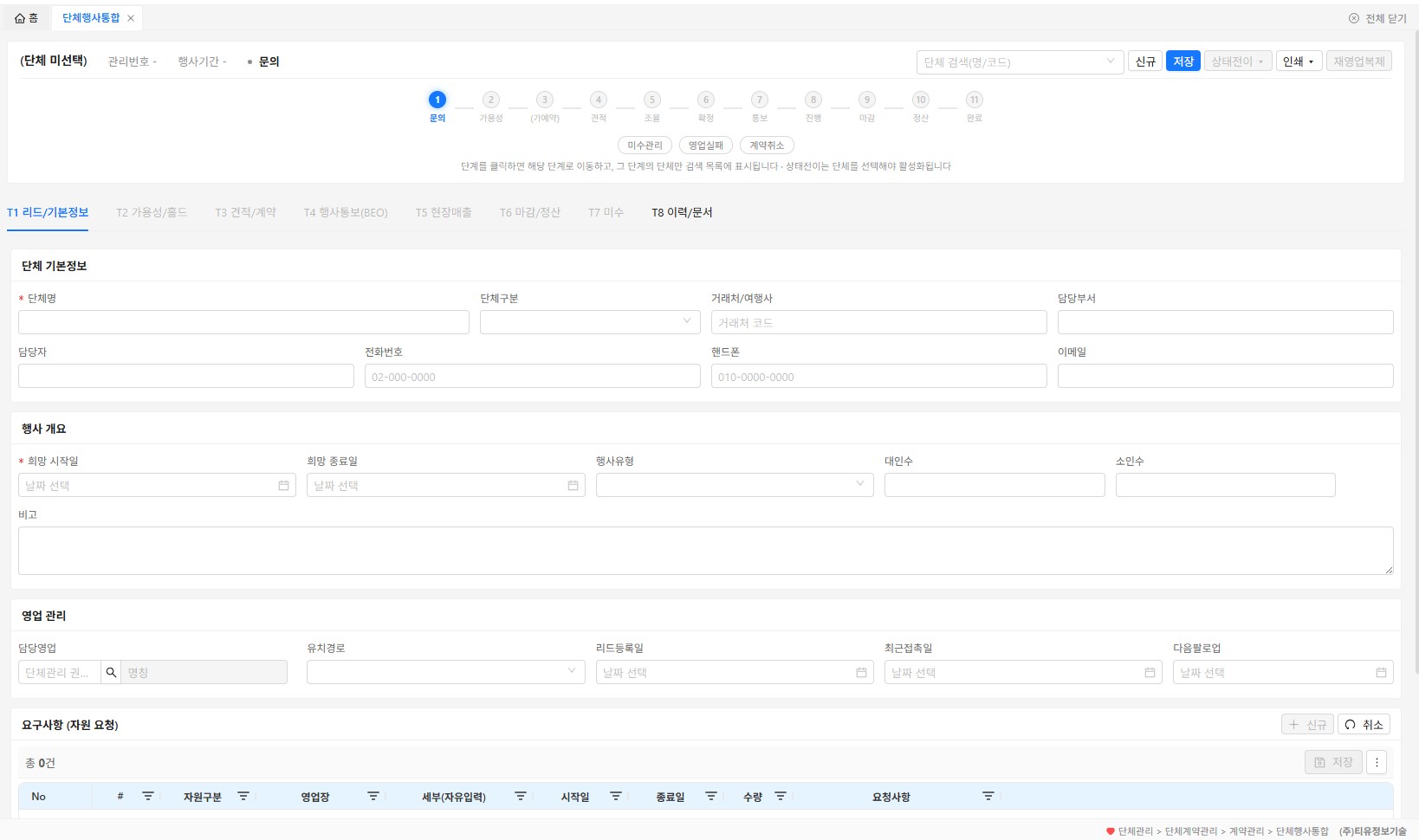Viewport: 1419px width, 840px height.
Task: Open the 상태전이 dropdown button
Action: (x=1237, y=61)
